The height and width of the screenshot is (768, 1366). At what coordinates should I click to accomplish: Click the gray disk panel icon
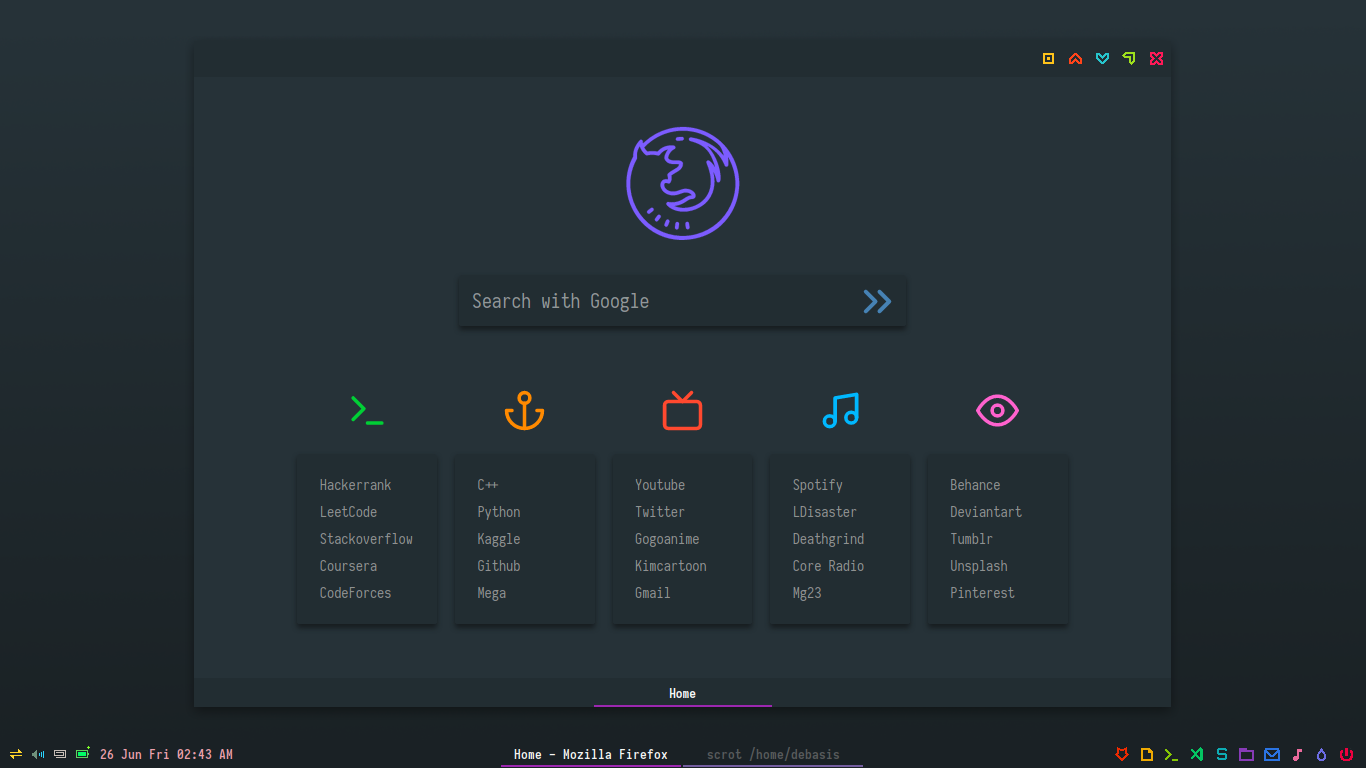click(60, 754)
